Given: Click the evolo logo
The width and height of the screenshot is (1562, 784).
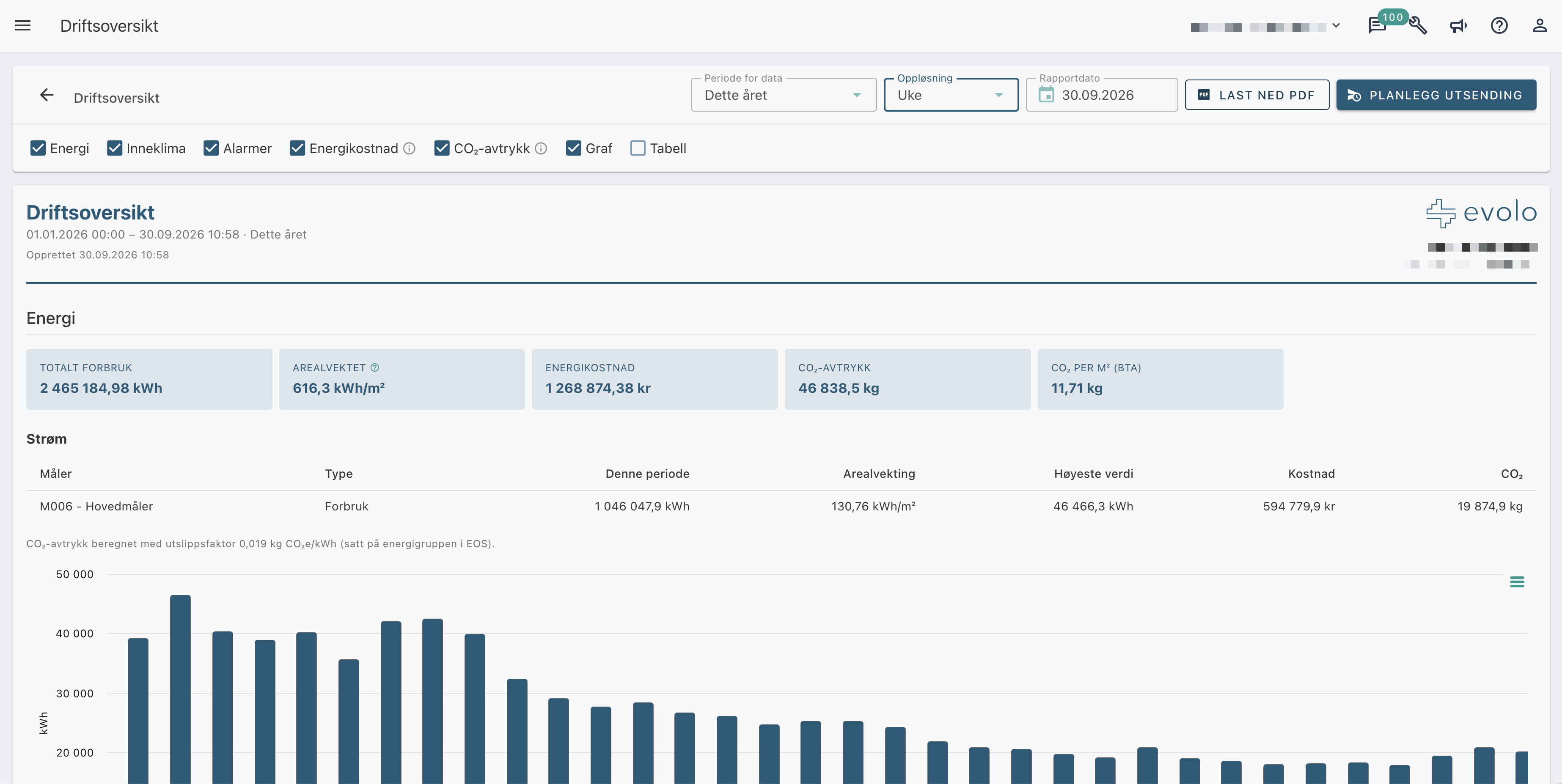Looking at the screenshot, I should tap(1481, 213).
